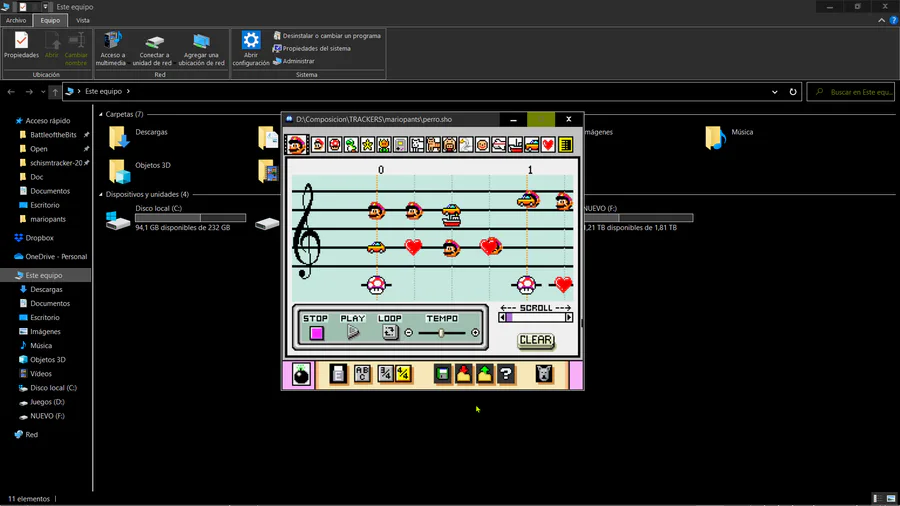This screenshot has width=900, height=506.
Task: Collapse the Dispositivos y unidades (4) group
Action: 101,194
